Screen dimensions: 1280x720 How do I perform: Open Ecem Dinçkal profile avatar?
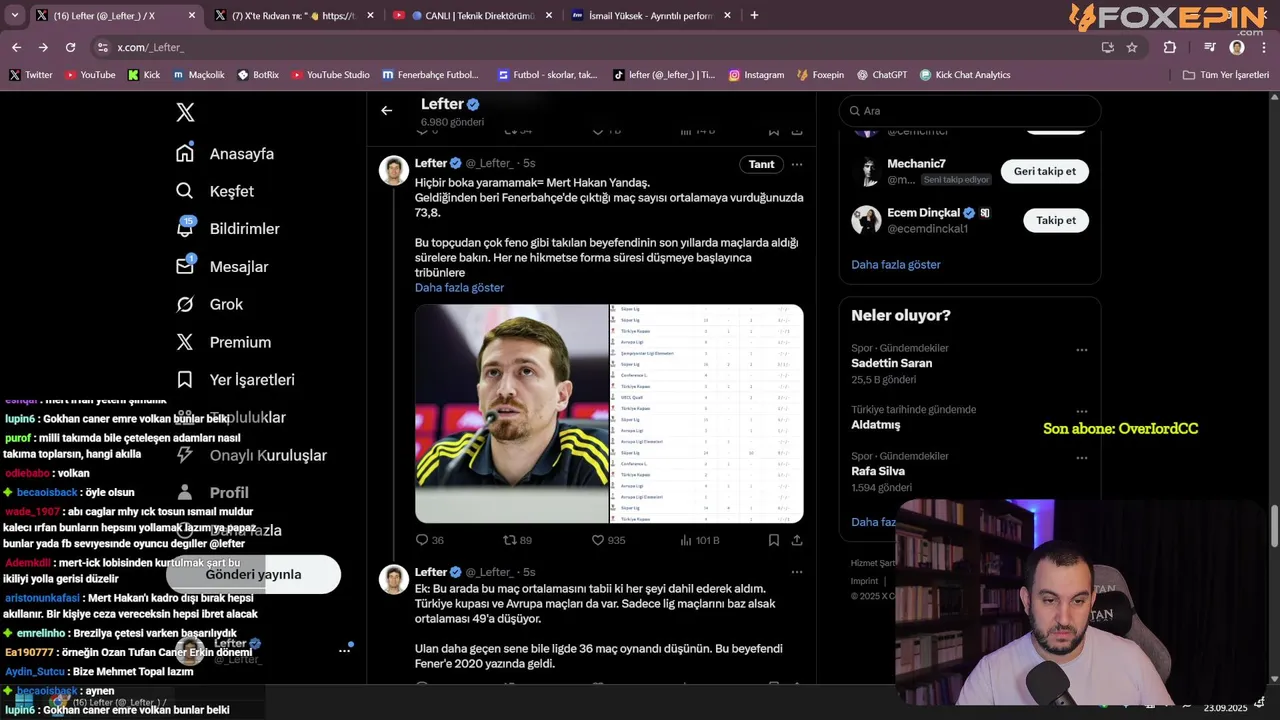[x=866, y=221]
